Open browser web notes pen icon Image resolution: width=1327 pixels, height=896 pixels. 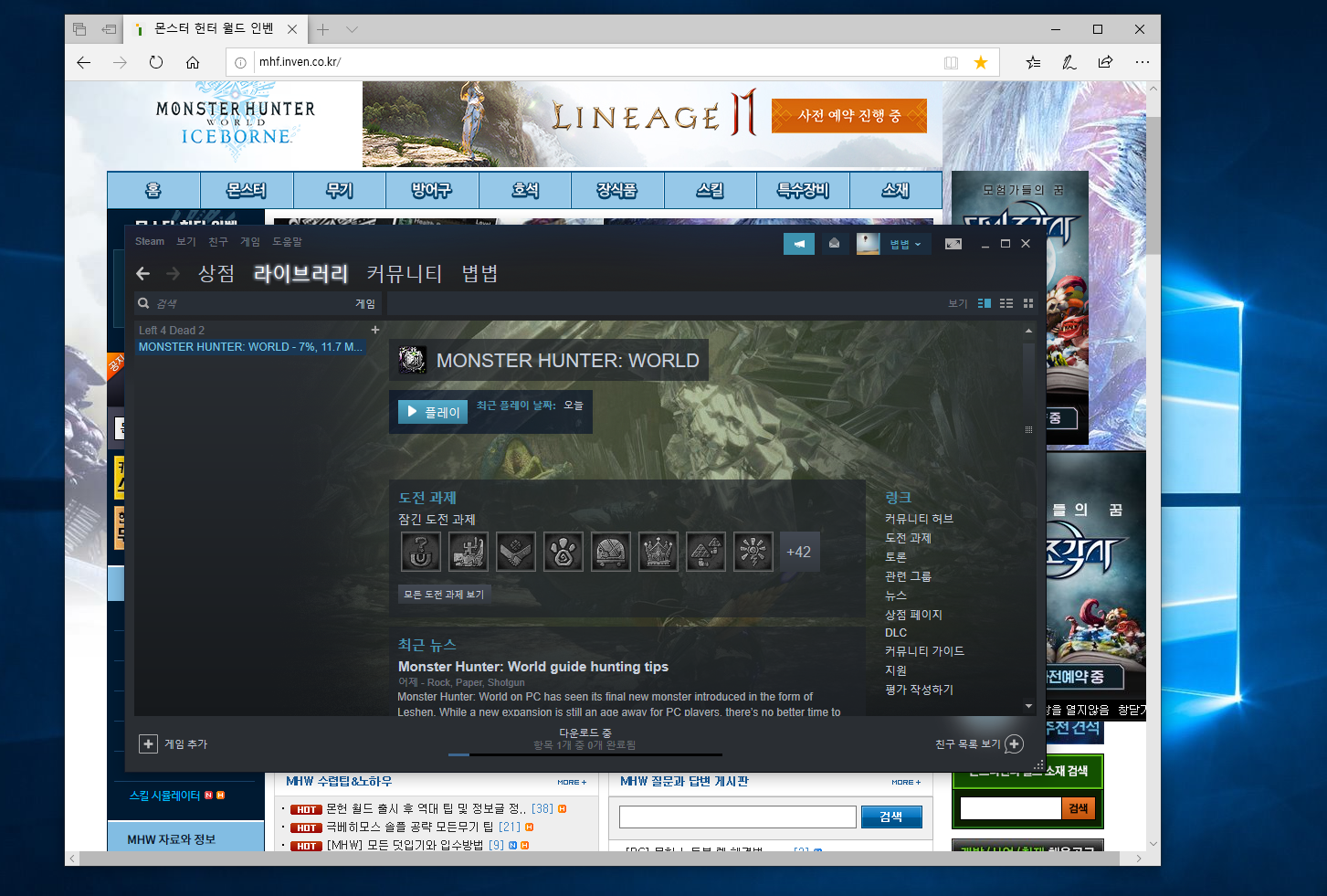click(x=1069, y=62)
